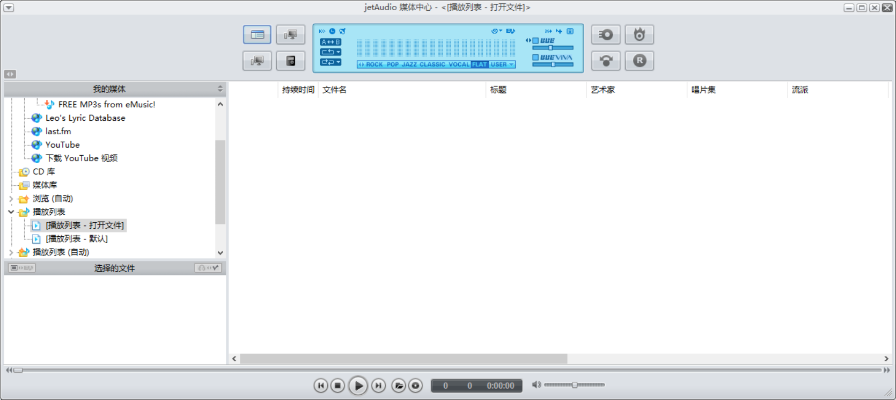Mute audio with the speaker icon
Image resolution: width=896 pixels, height=400 pixels.
coord(536,385)
